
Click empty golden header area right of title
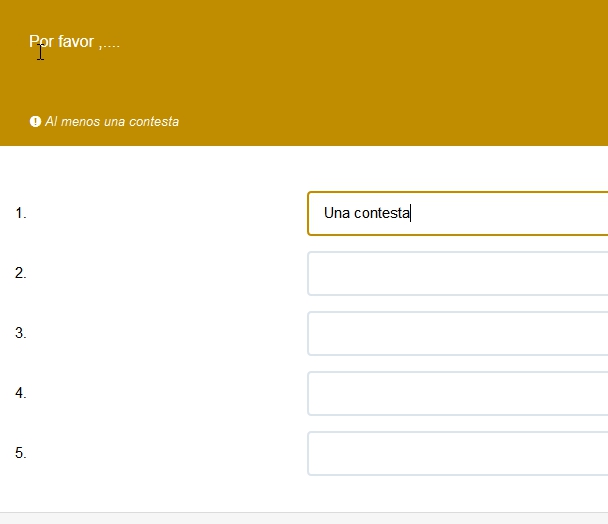pos(400,60)
